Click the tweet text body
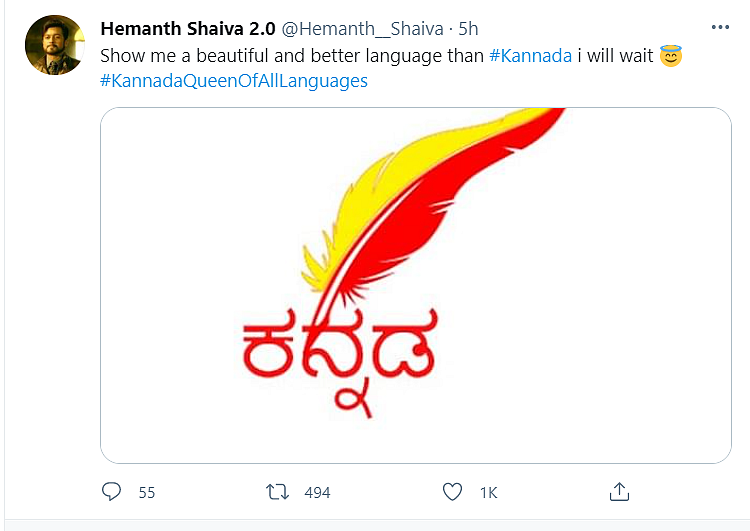Image resolution: width=750 pixels, height=531 pixels. pyautogui.click(x=391, y=68)
